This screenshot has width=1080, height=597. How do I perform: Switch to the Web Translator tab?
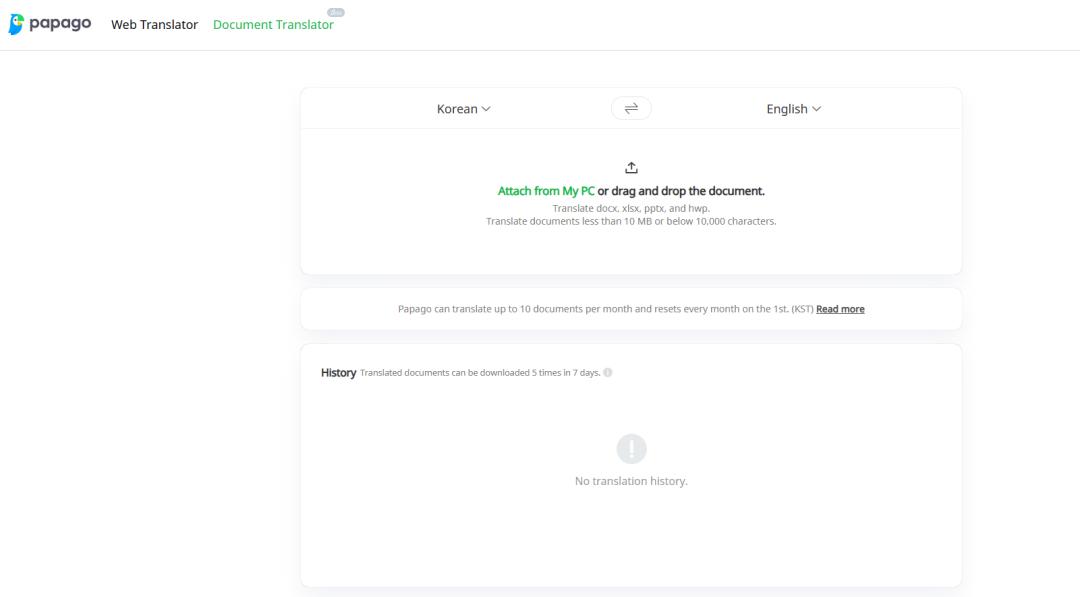154,24
